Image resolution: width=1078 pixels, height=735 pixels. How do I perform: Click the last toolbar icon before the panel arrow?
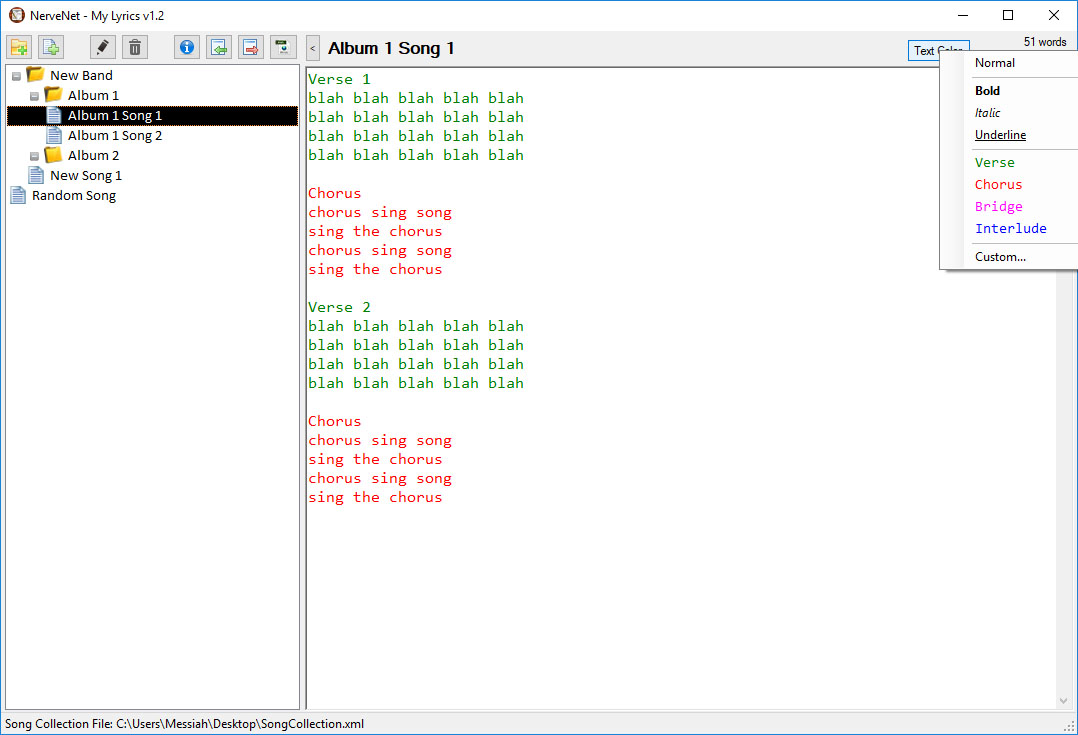283,47
